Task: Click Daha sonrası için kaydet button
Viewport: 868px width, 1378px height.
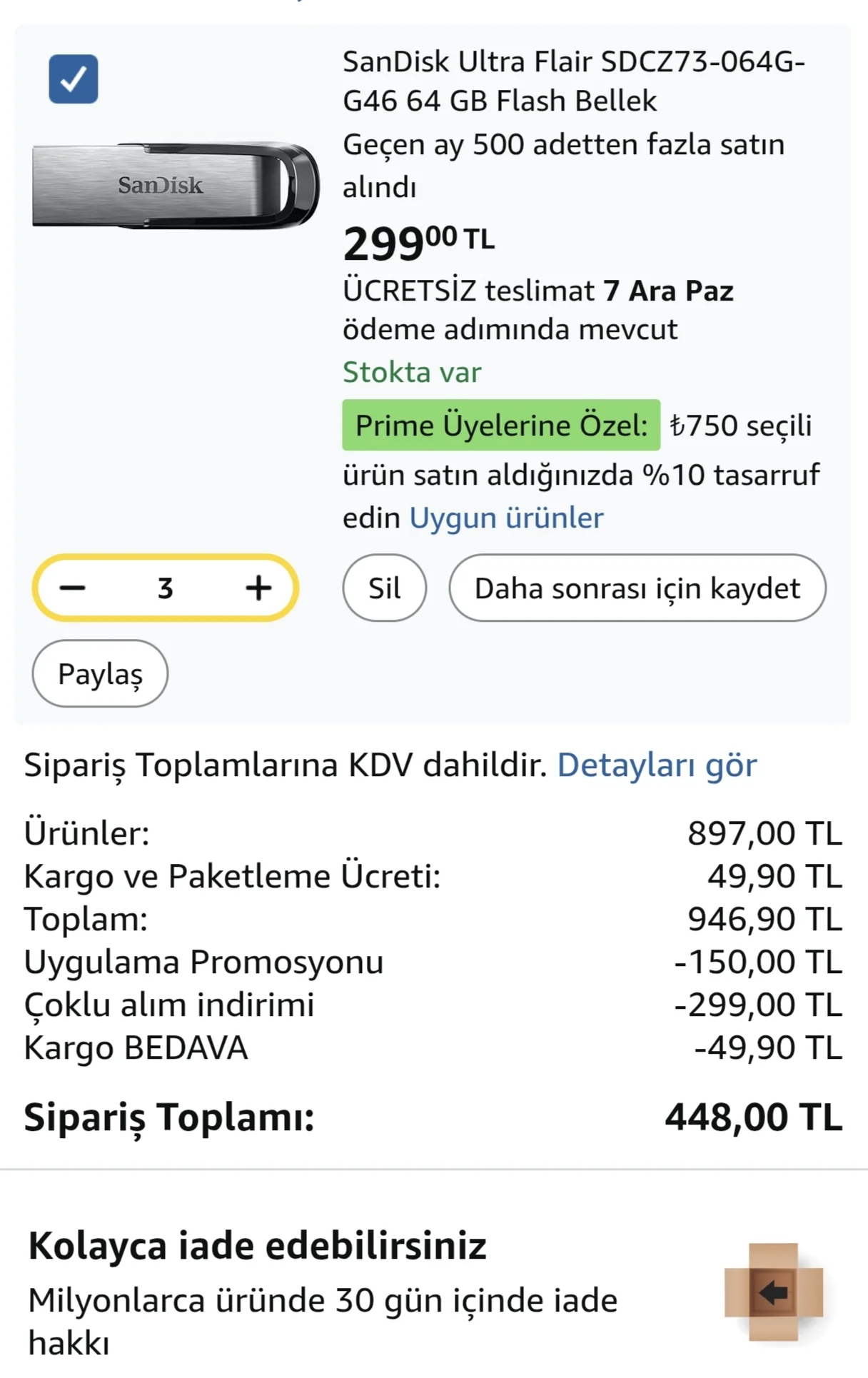Action: coord(637,588)
